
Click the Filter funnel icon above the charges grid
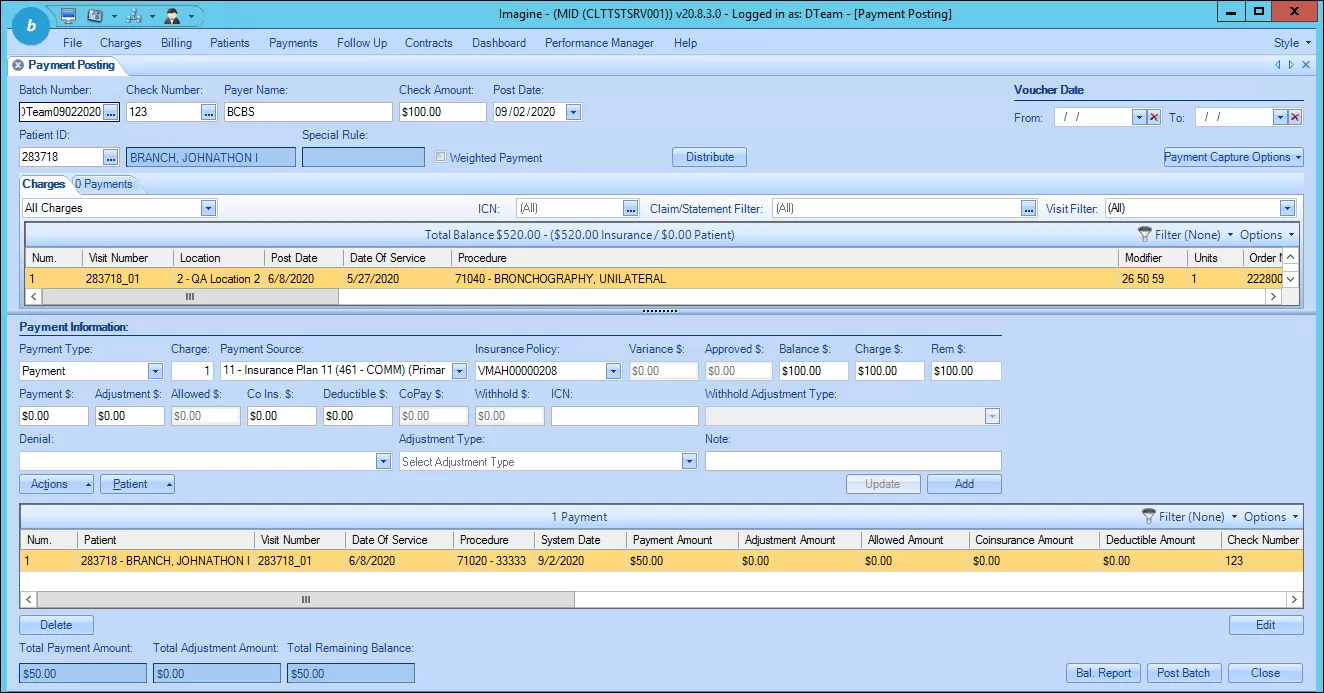[x=1145, y=234]
